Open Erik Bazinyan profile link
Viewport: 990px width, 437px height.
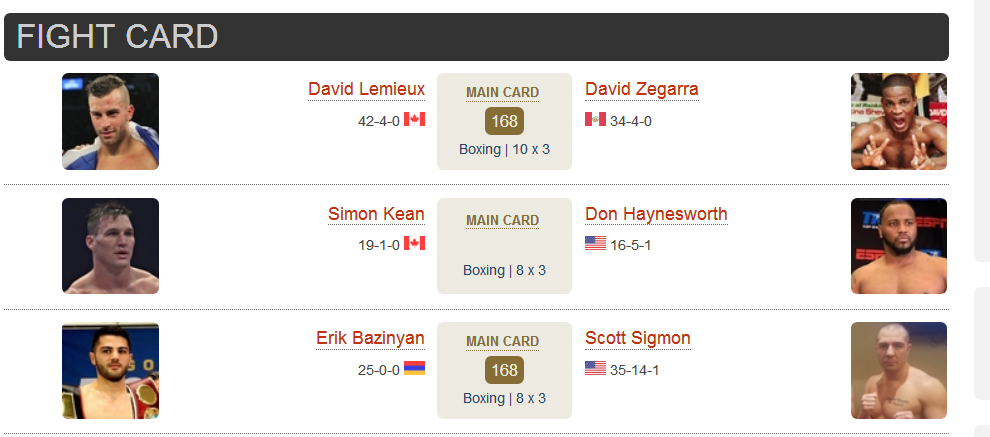tap(370, 338)
